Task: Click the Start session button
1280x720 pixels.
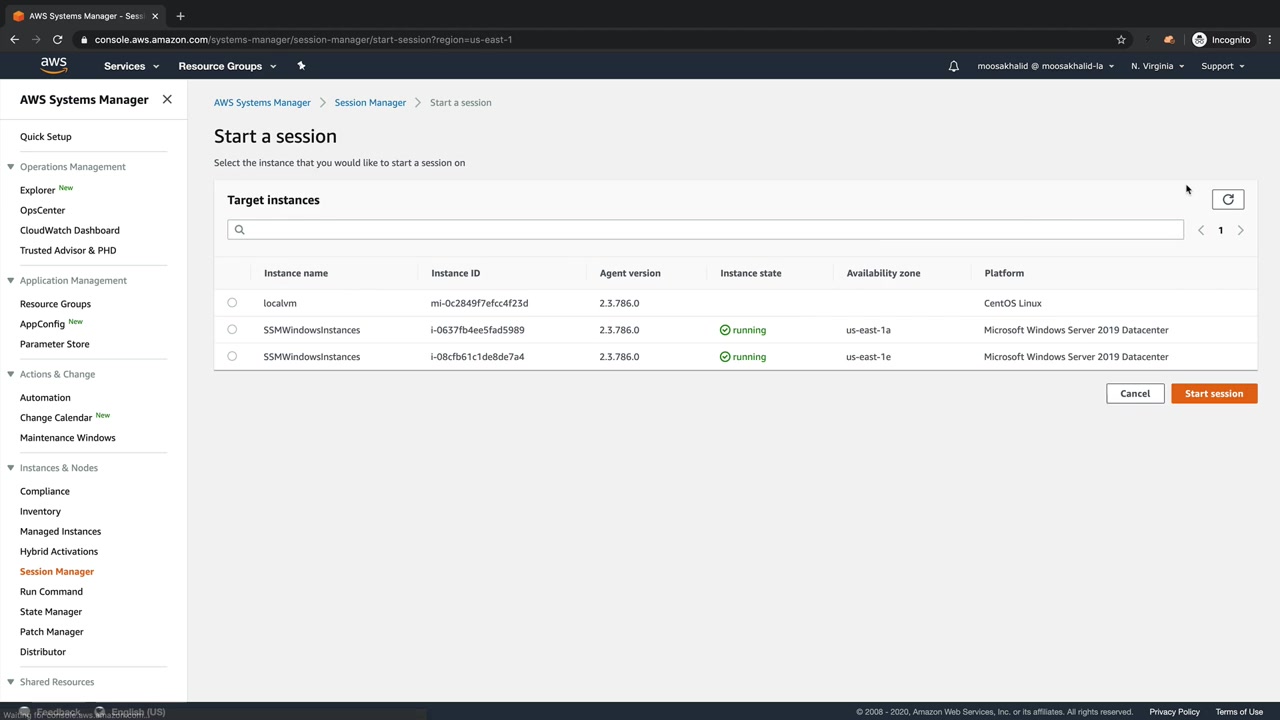Action: (1213, 394)
